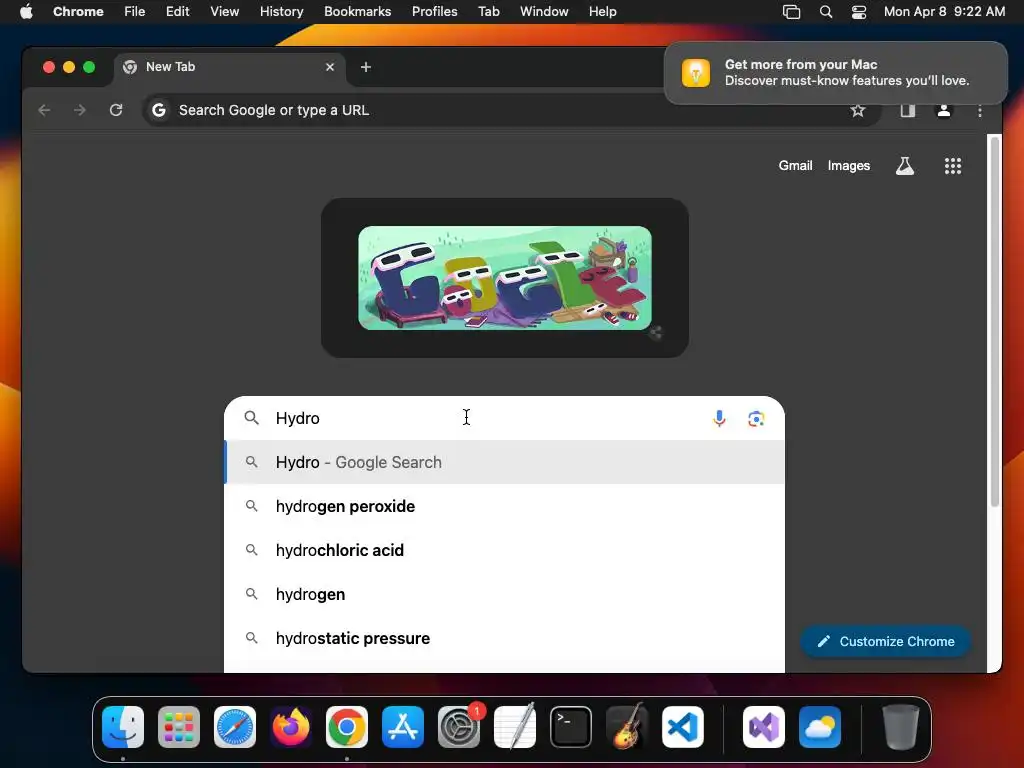Click the Chrome forward arrow button
1024x768 pixels.
click(80, 110)
